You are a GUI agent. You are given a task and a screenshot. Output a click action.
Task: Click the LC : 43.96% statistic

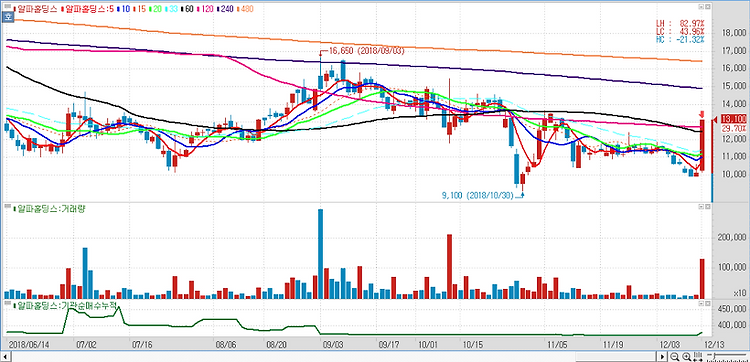[x=681, y=31]
